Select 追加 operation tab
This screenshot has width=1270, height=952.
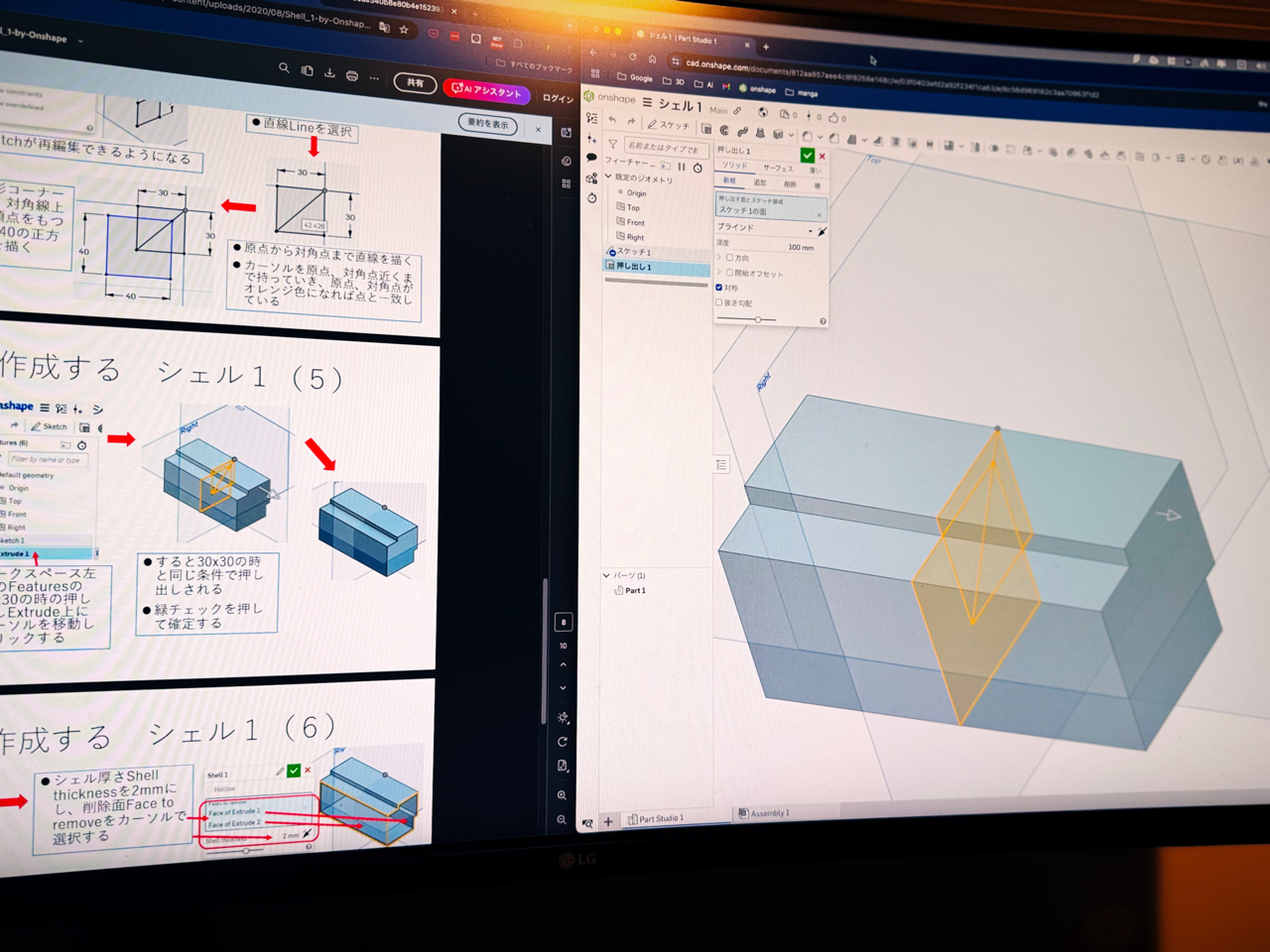click(760, 182)
